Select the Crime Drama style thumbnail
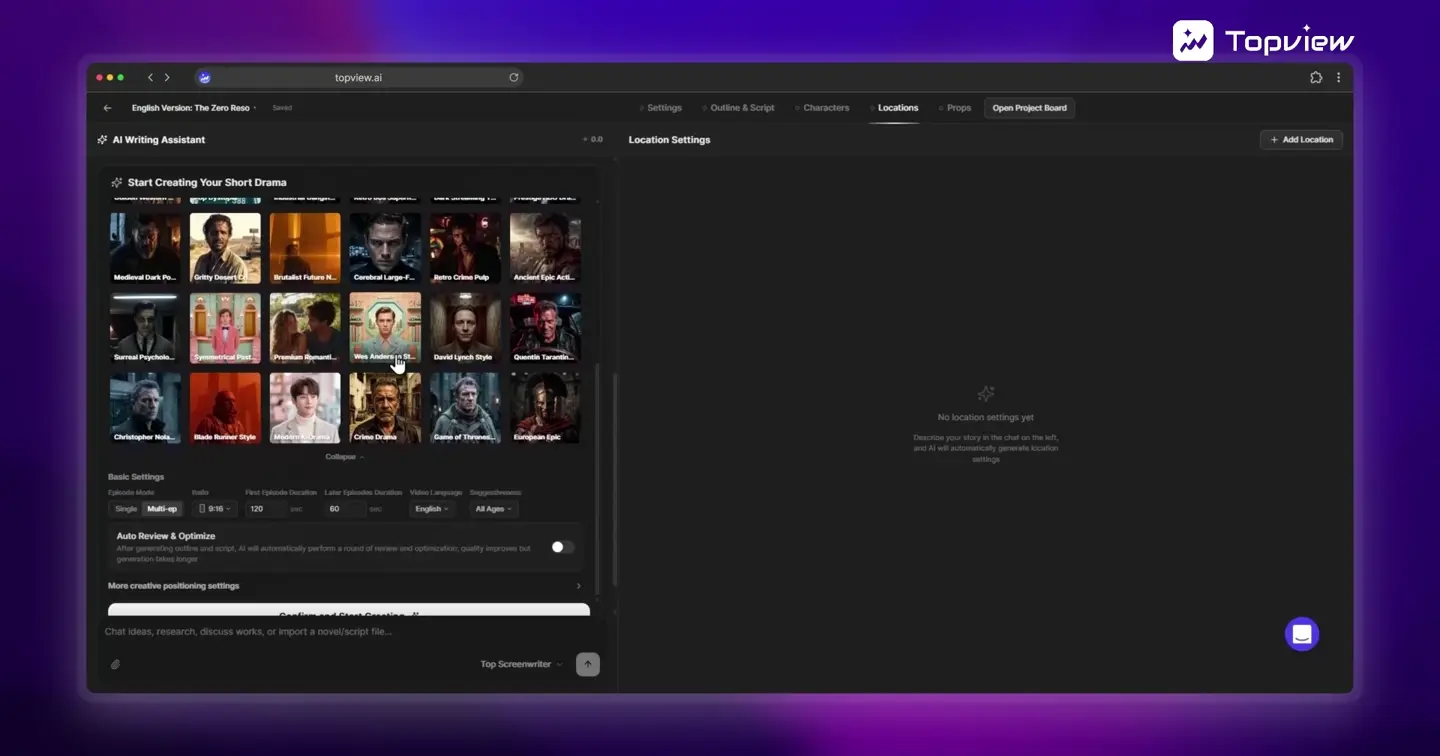This screenshot has height=756, width=1440. tap(385, 408)
